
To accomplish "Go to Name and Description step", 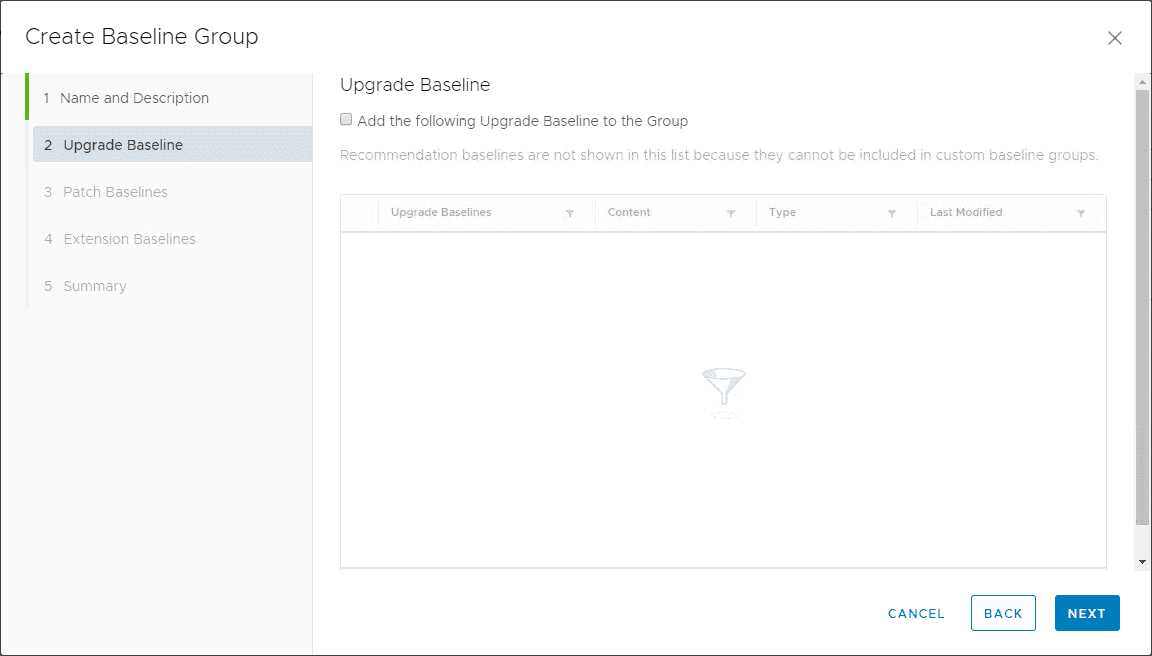I will [x=134, y=98].
